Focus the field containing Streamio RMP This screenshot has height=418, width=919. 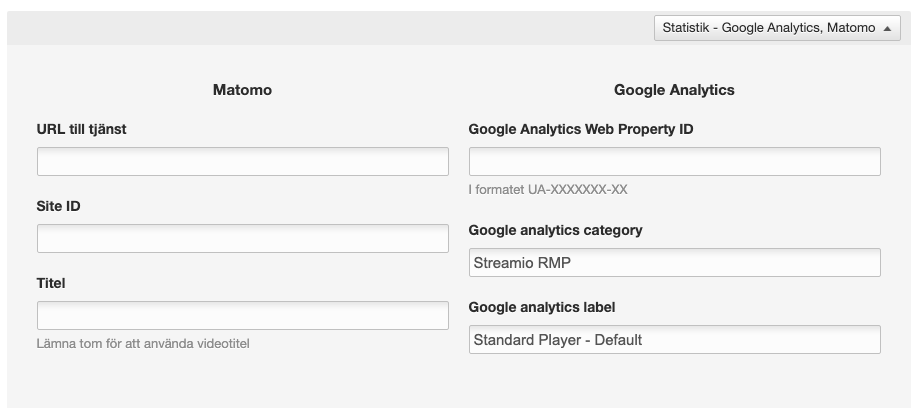pos(674,263)
